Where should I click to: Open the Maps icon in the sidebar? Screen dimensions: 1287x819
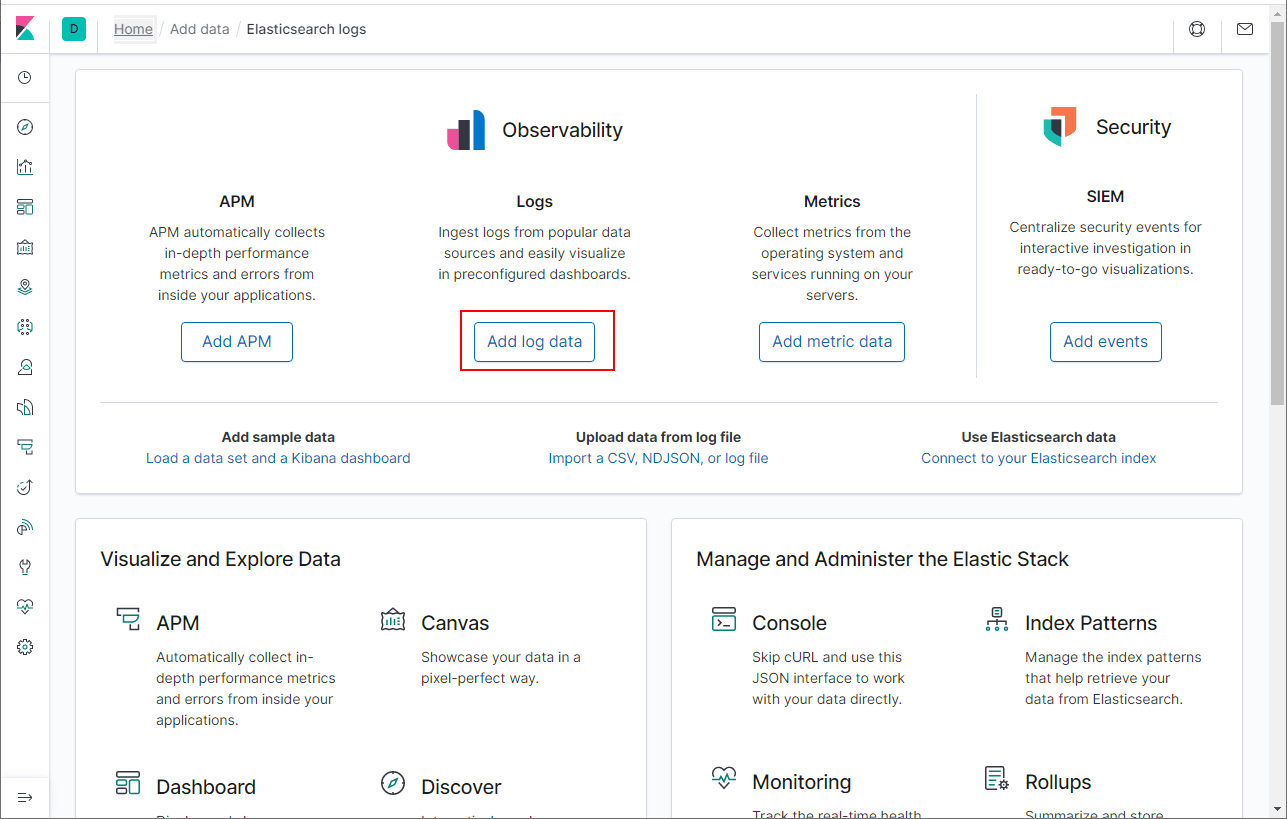click(x=25, y=287)
